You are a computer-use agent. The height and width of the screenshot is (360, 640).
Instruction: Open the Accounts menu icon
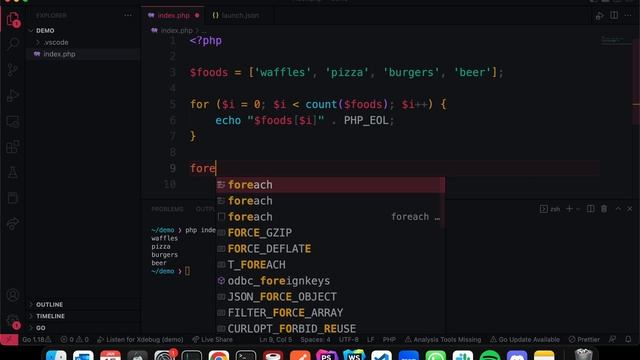tap(13, 295)
